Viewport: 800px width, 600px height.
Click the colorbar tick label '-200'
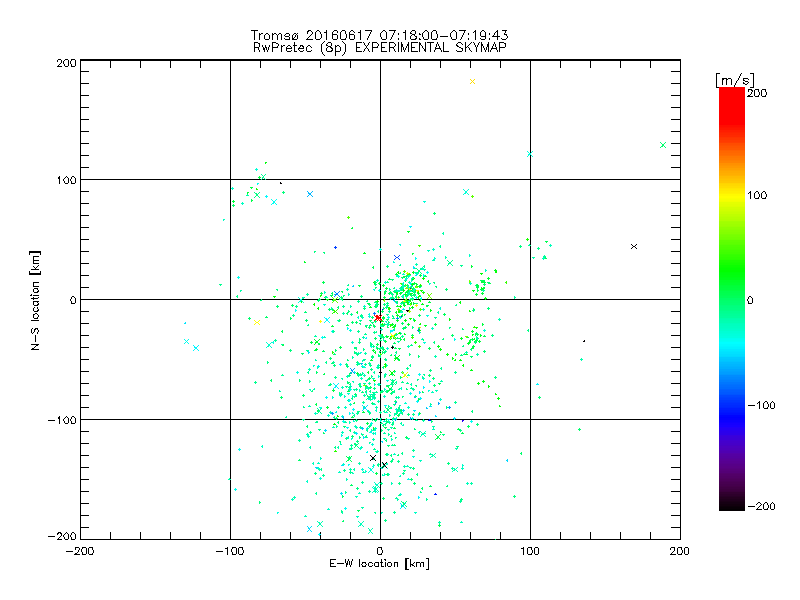click(761, 506)
